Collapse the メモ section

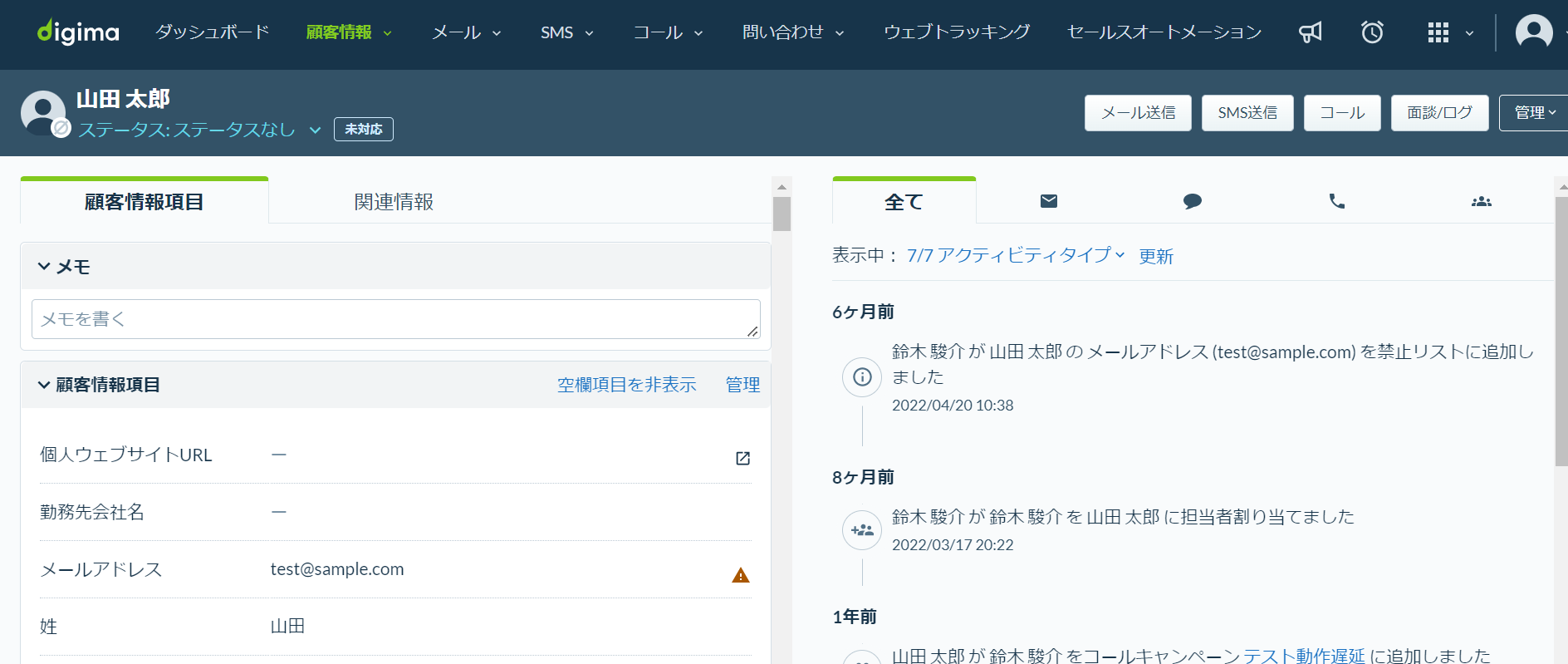pos(64,267)
